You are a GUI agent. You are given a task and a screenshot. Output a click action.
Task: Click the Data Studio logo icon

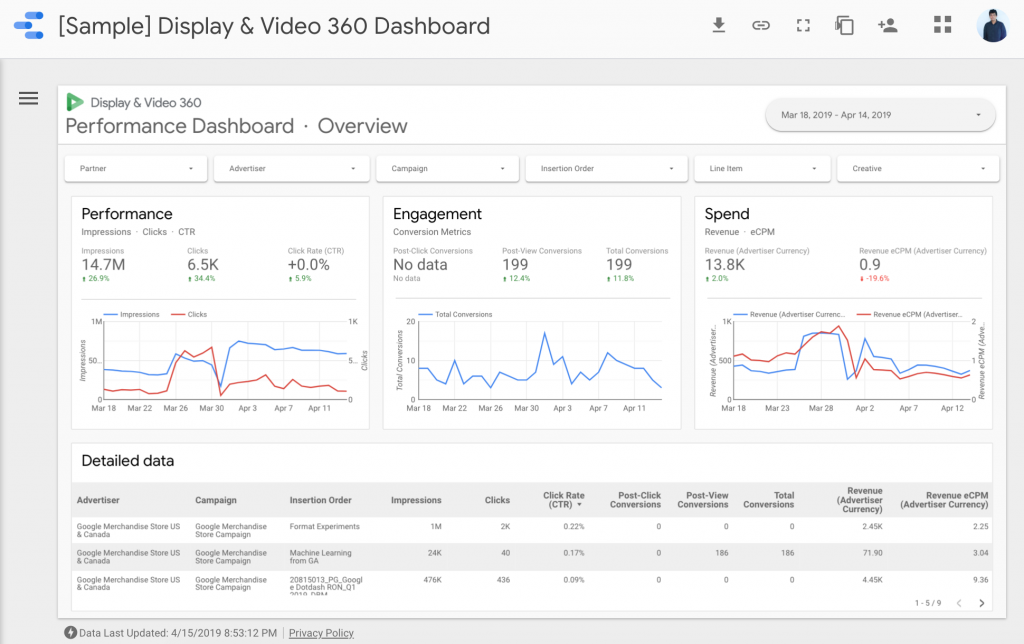29,26
